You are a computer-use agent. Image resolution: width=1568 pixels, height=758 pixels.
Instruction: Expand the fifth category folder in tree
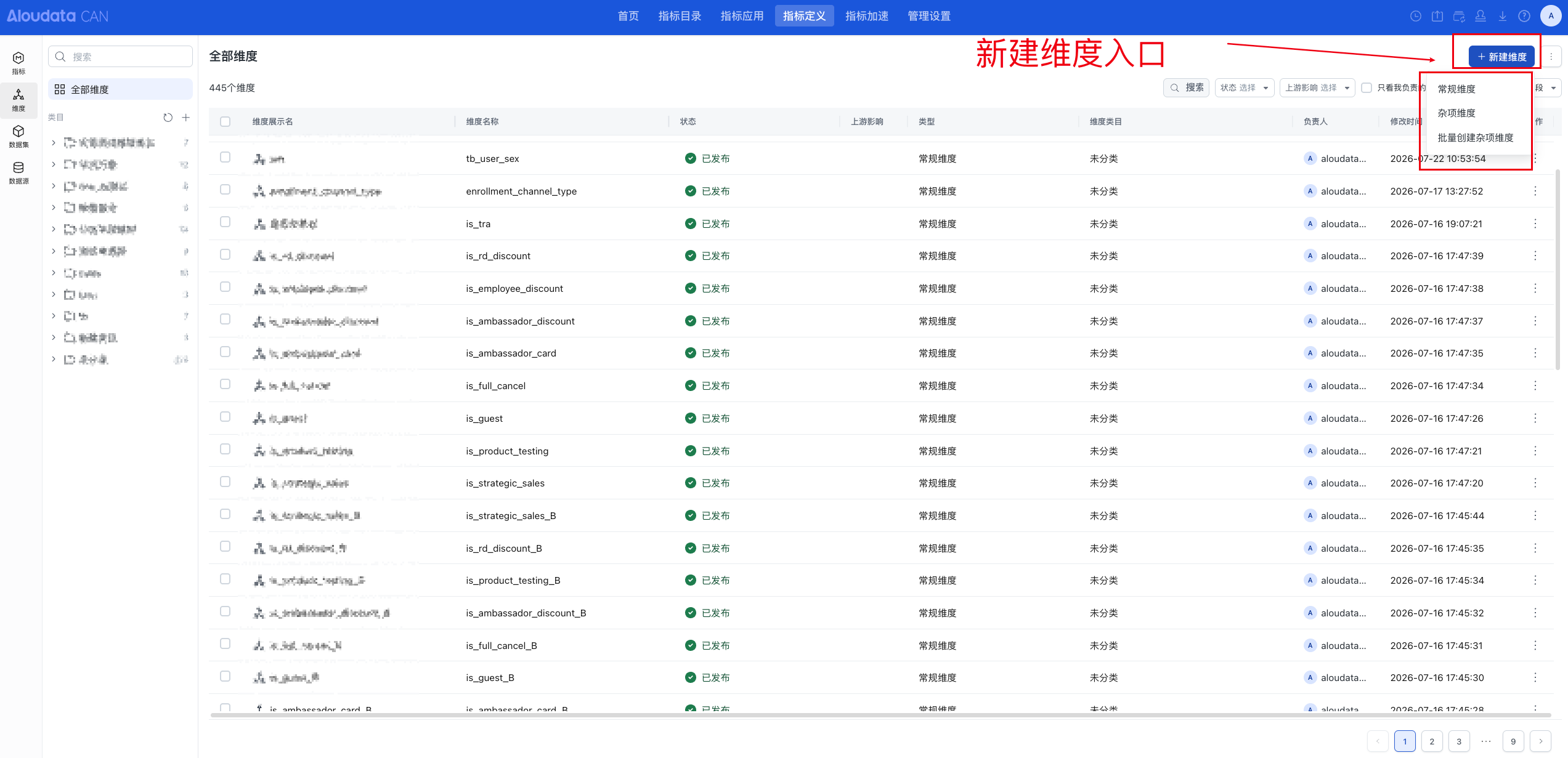click(54, 229)
